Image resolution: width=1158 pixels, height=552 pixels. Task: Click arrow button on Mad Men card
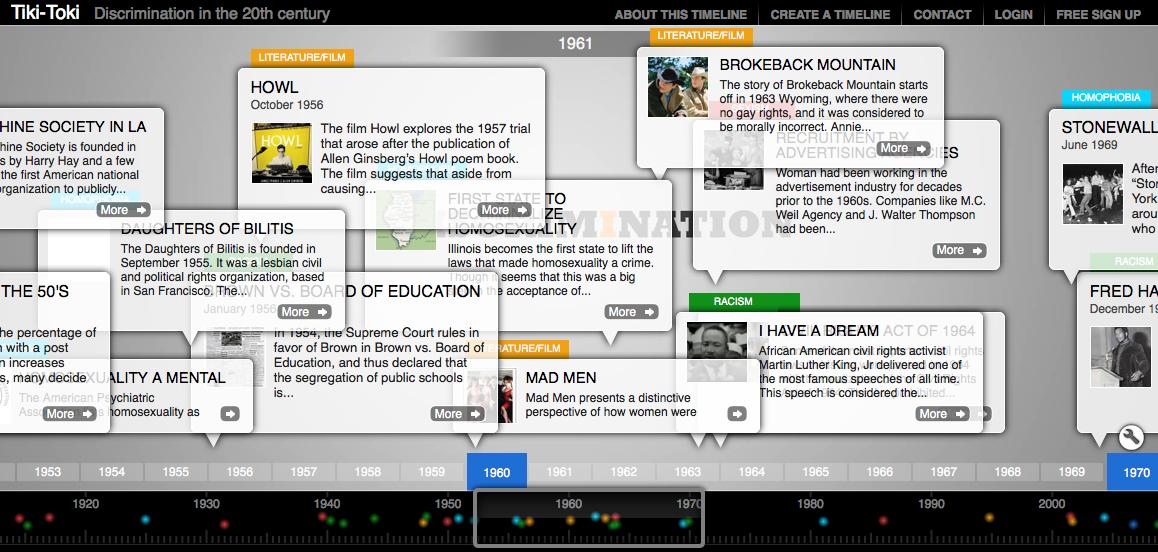737,414
